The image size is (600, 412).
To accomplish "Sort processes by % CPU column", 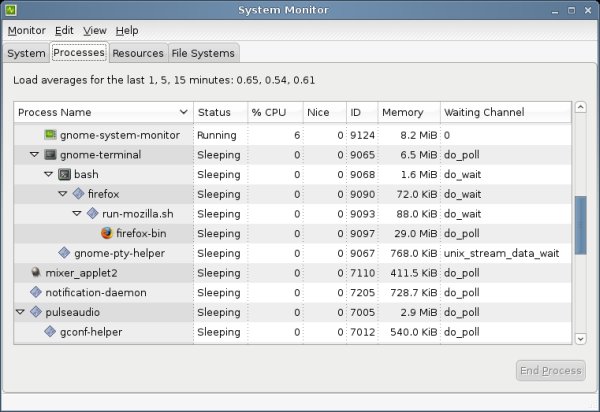I will 270,112.
